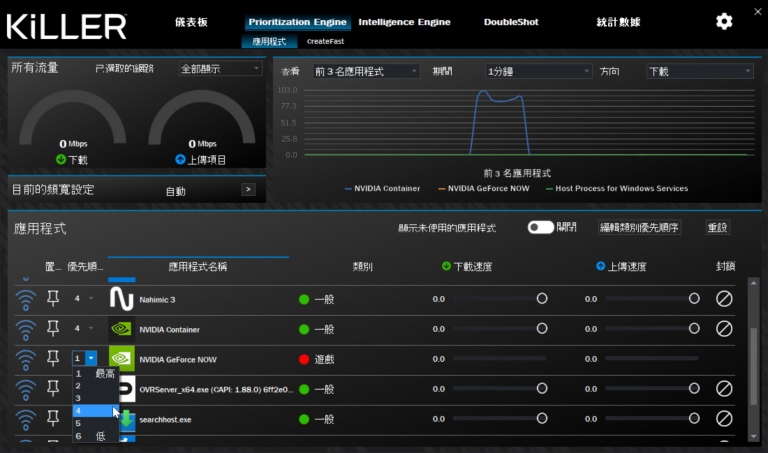Open the settings gear icon
Viewport: 768px width, 453px height.
click(724, 22)
